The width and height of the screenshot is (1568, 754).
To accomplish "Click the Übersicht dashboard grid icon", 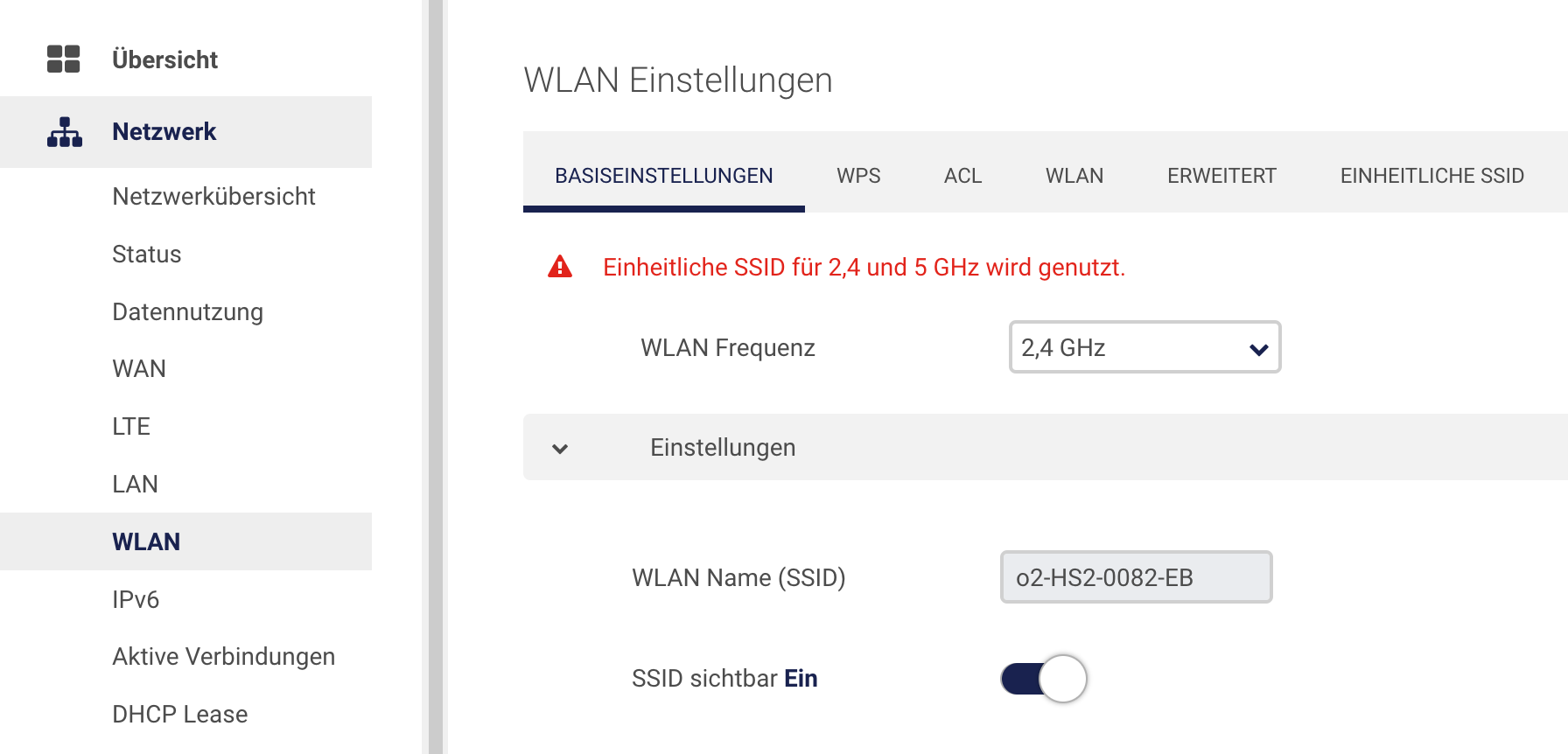I will (x=63, y=59).
